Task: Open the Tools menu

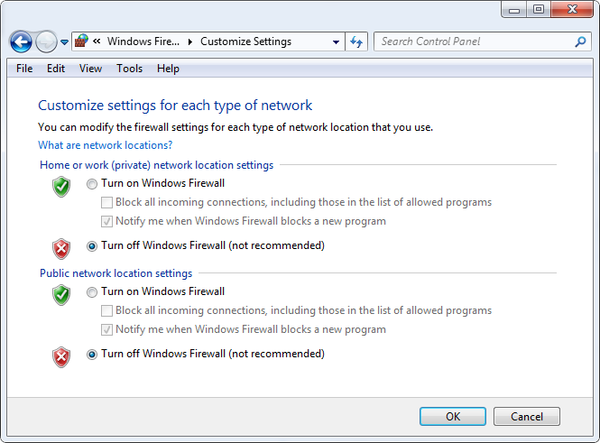Action: (129, 68)
